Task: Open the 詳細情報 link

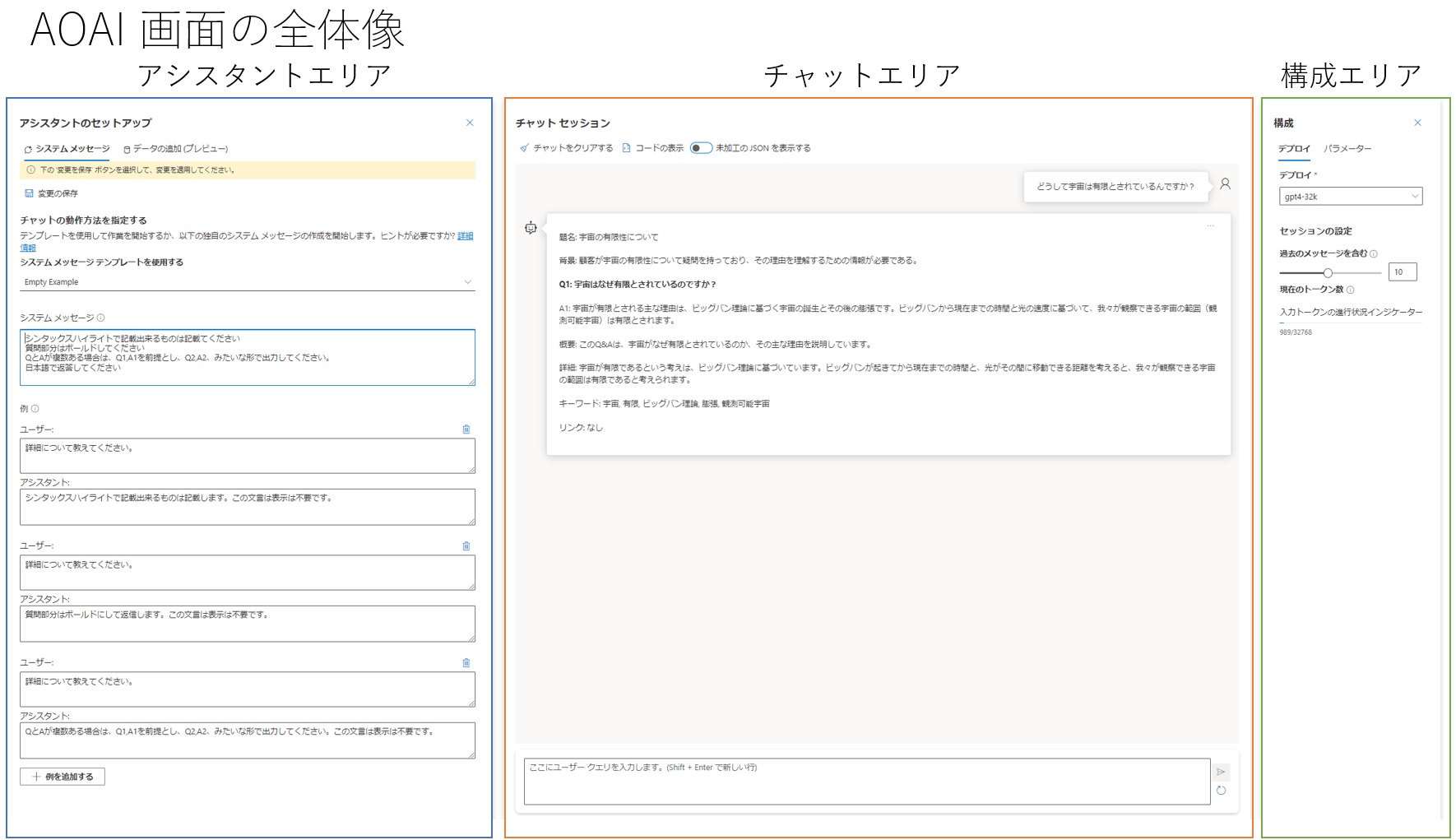Action: pyautogui.click(x=465, y=236)
